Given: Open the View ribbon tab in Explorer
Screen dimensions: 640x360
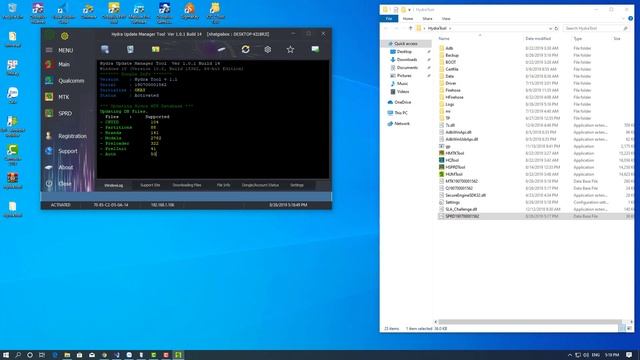Looking at the screenshot, I should [446, 19].
